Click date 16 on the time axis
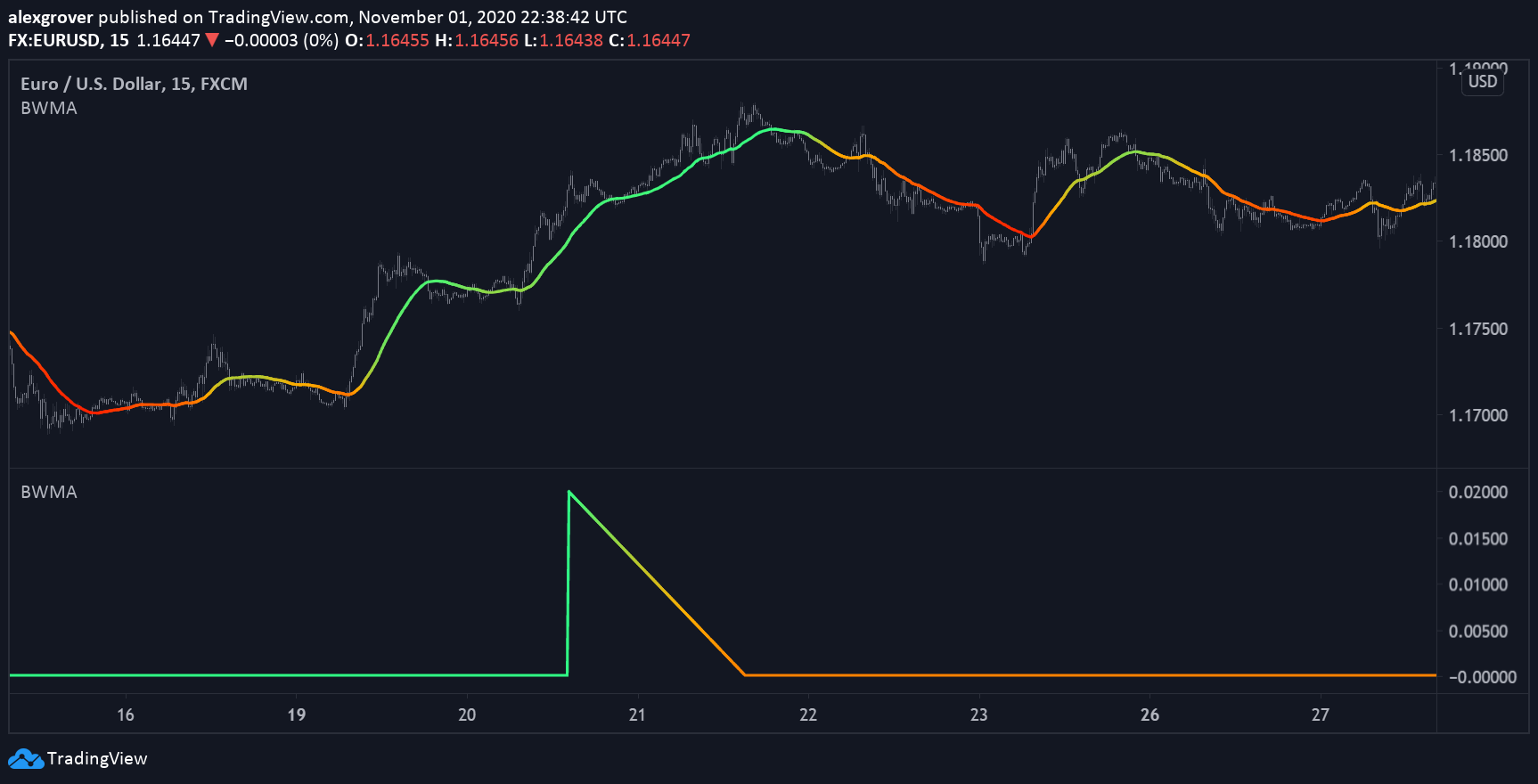 point(126,715)
